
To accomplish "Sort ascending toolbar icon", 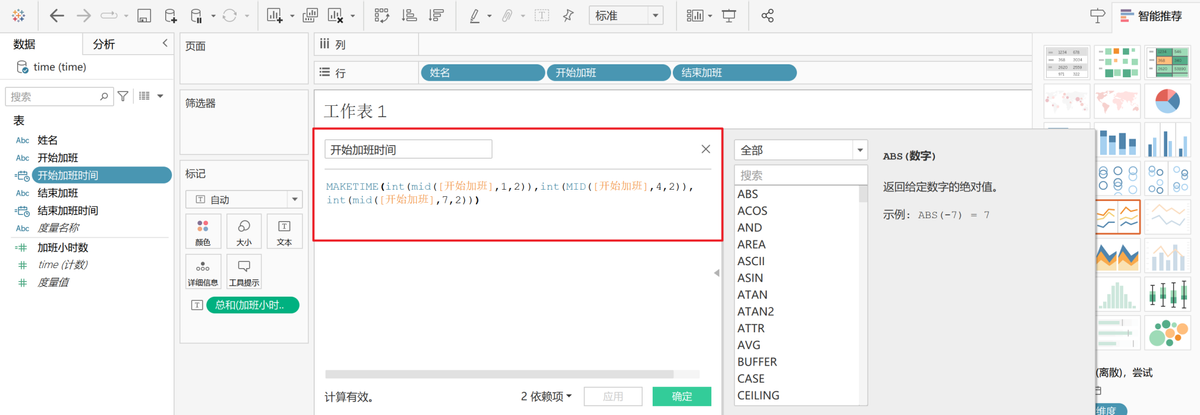I will pos(409,16).
